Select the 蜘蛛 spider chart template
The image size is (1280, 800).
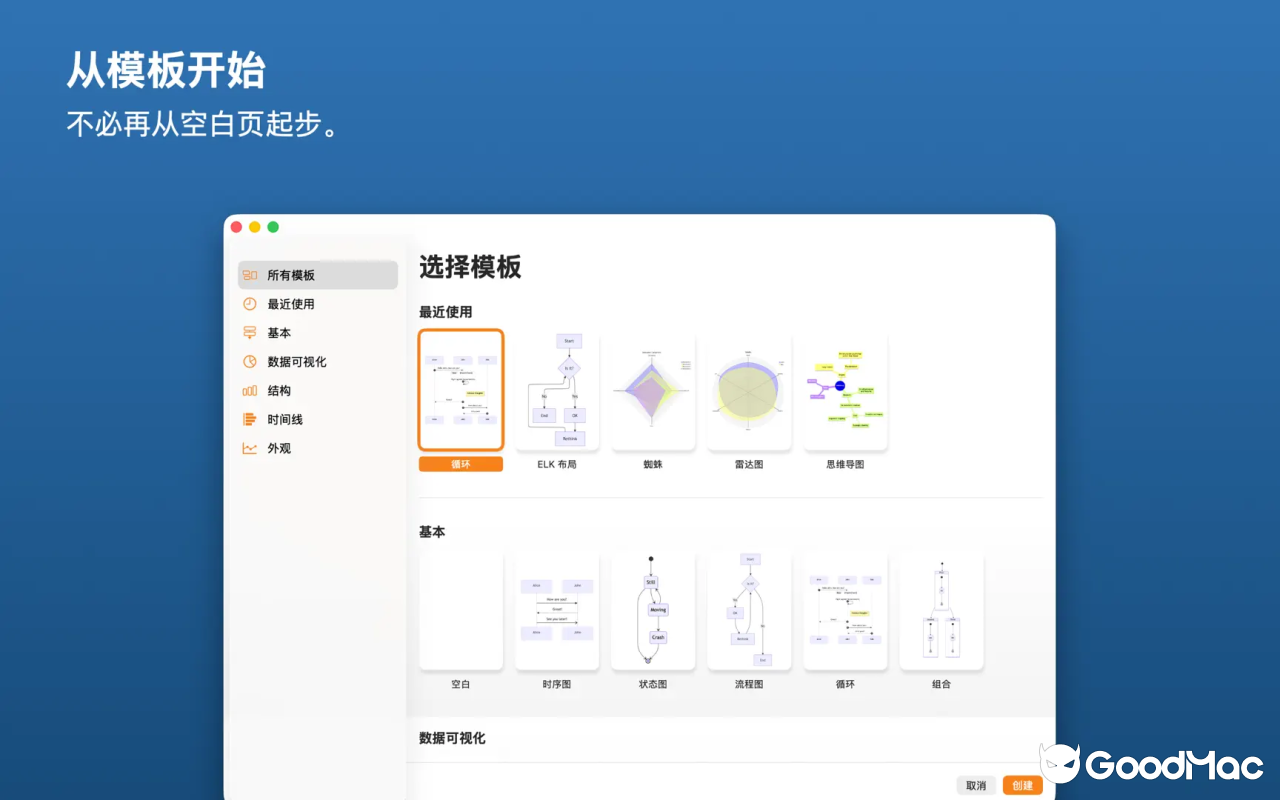(x=653, y=391)
